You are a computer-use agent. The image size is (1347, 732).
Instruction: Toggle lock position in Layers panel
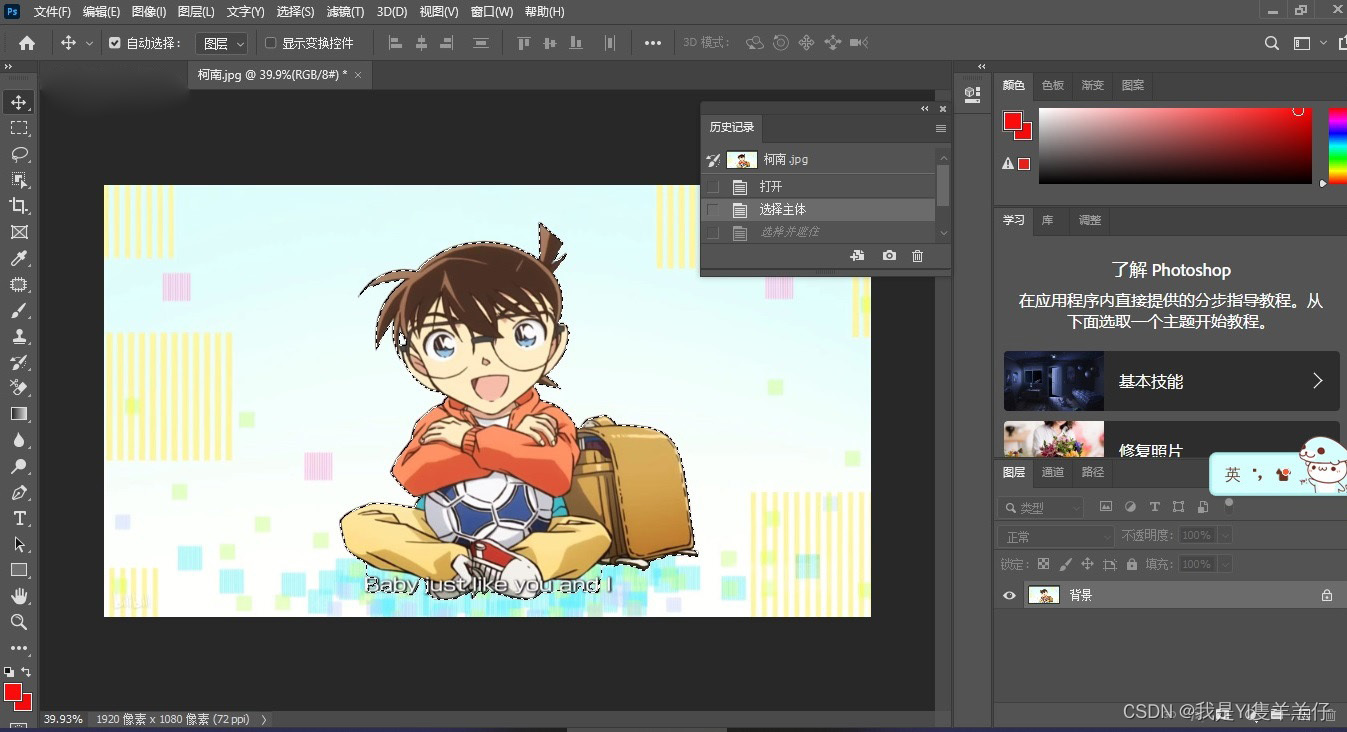point(1088,564)
